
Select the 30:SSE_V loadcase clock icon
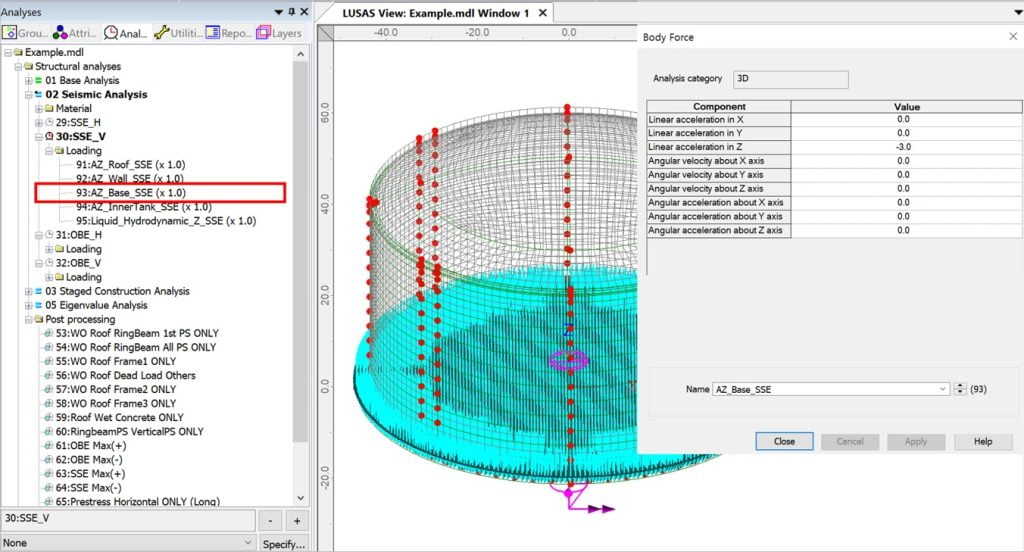tap(49, 137)
